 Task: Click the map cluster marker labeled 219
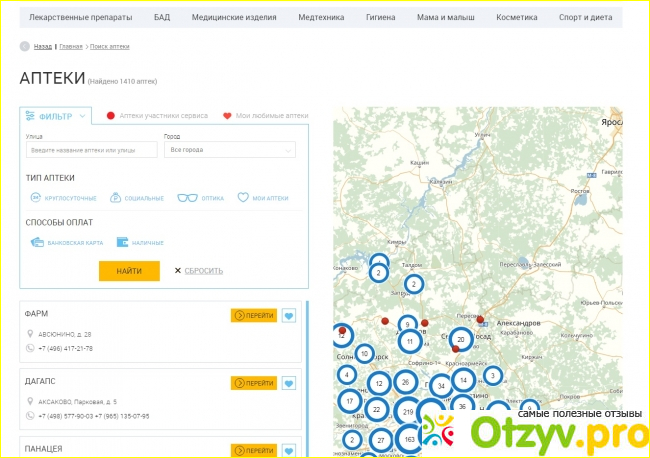click(407, 411)
